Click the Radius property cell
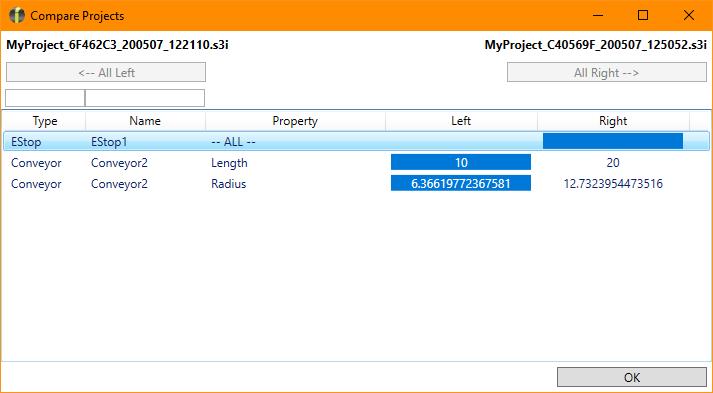This screenshot has height=393, width=713. point(228,184)
